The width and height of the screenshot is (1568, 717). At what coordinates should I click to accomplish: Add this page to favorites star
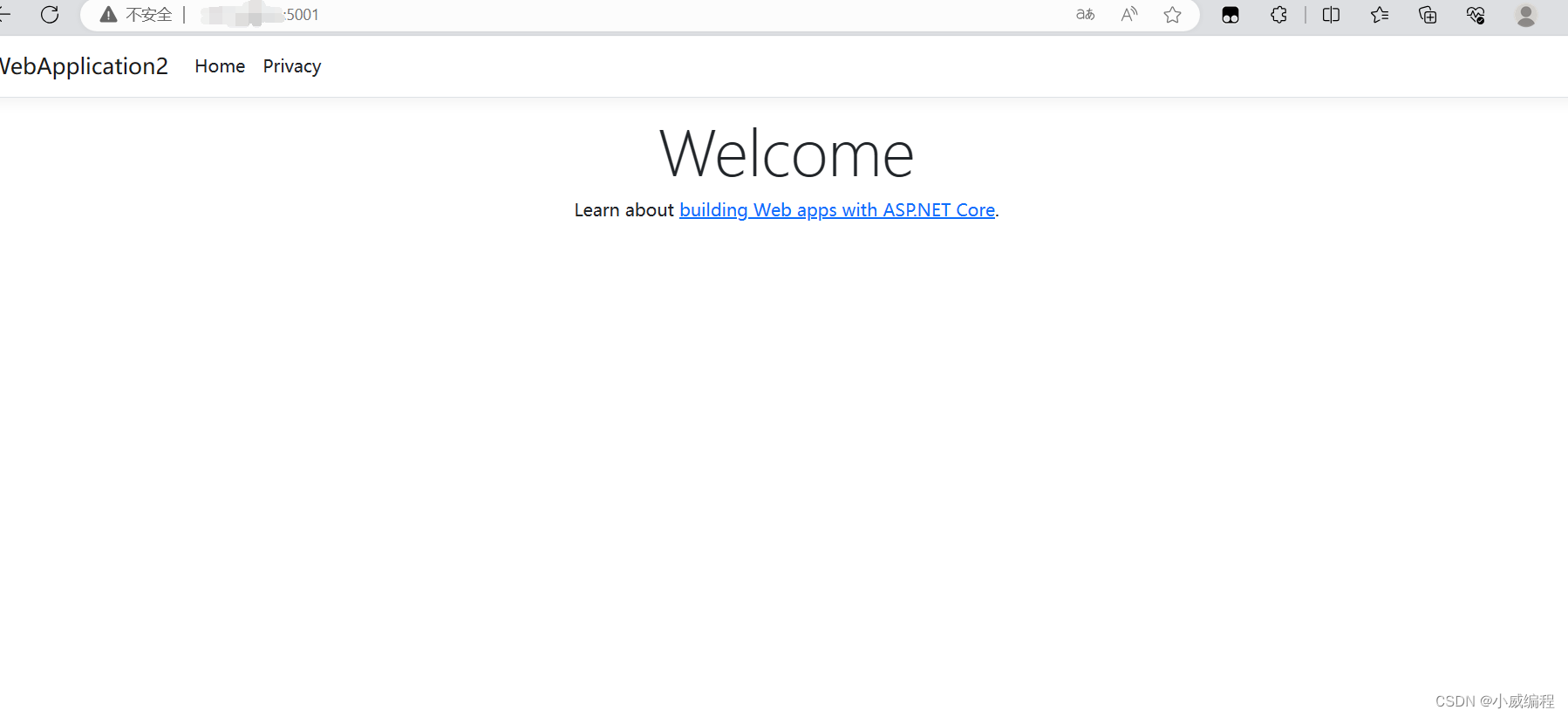coord(1173,15)
